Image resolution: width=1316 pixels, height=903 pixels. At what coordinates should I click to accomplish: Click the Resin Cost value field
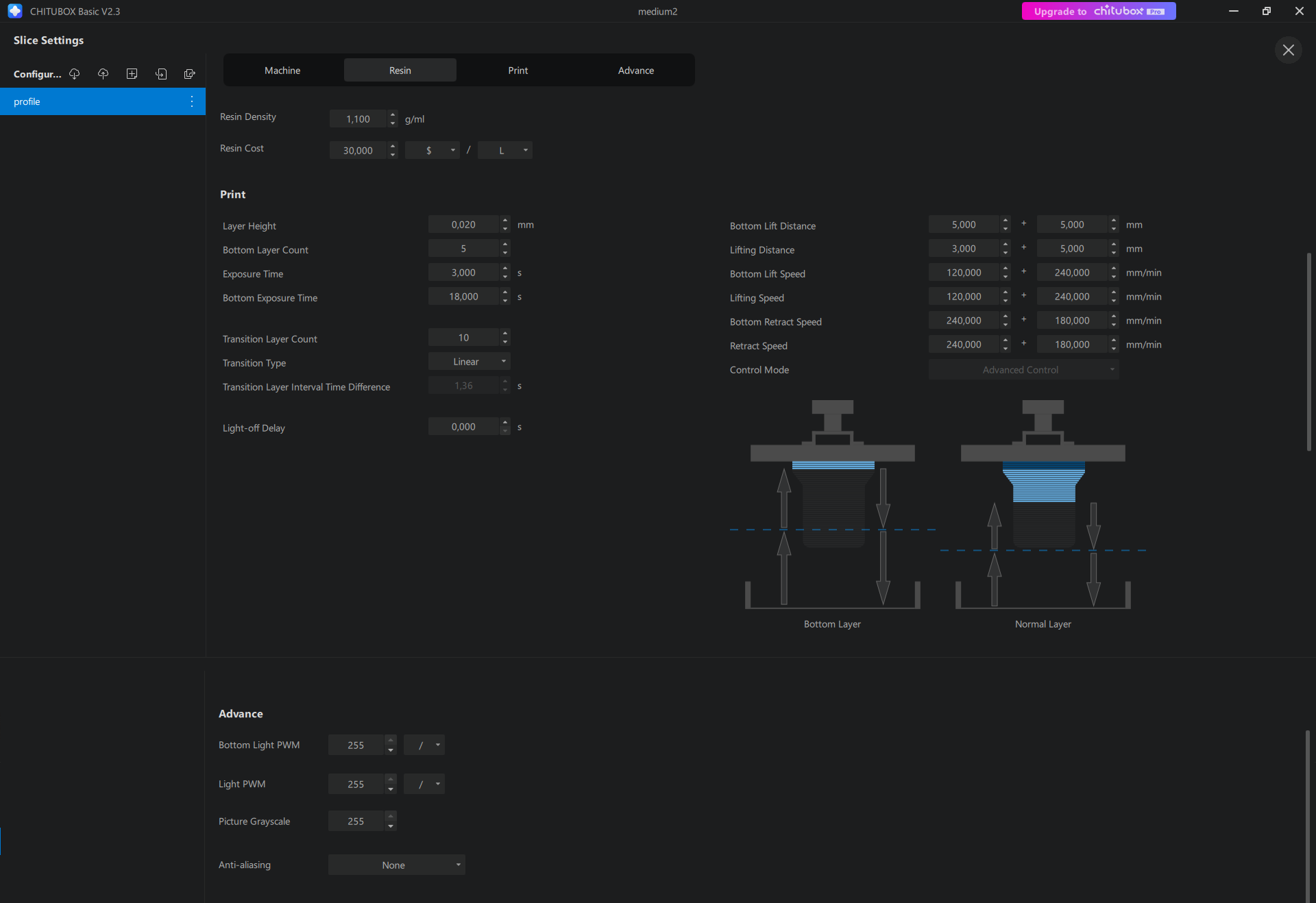pos(358,150)
